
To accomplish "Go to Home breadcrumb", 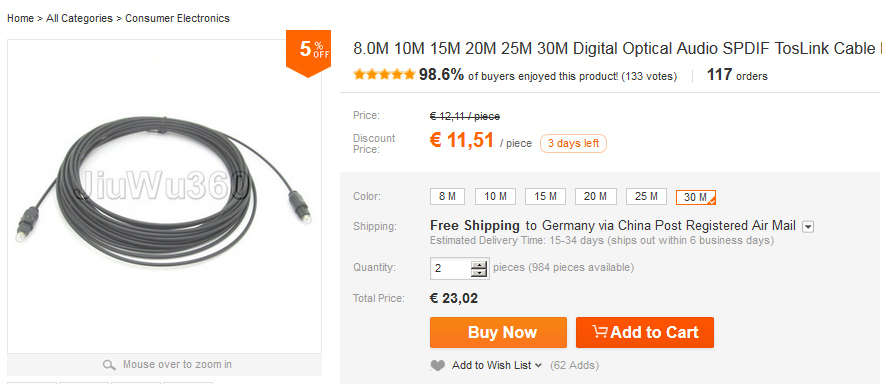I will point(20,18).
